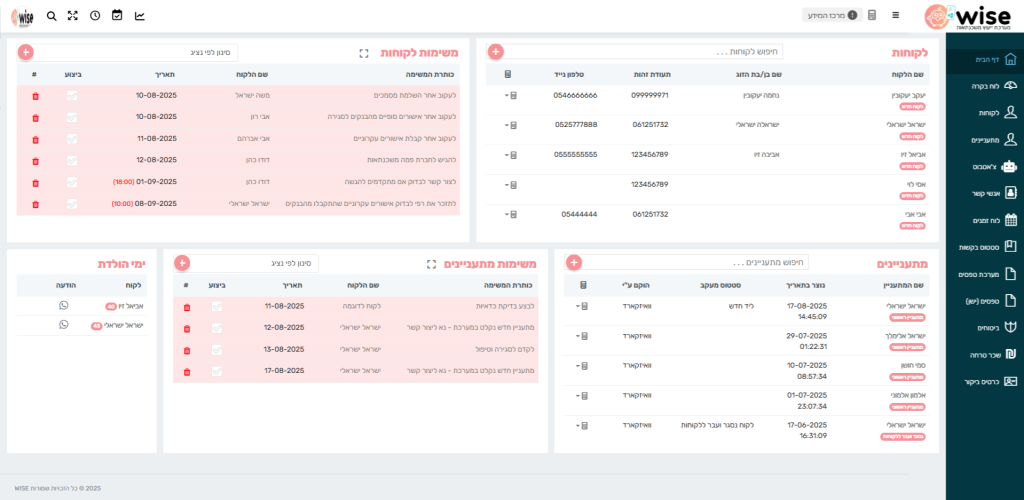Open actions dropdown for יעקב יעקובוביץ
The height and width of the screenshot is (500, 1024).
click(x=510, y=96)
